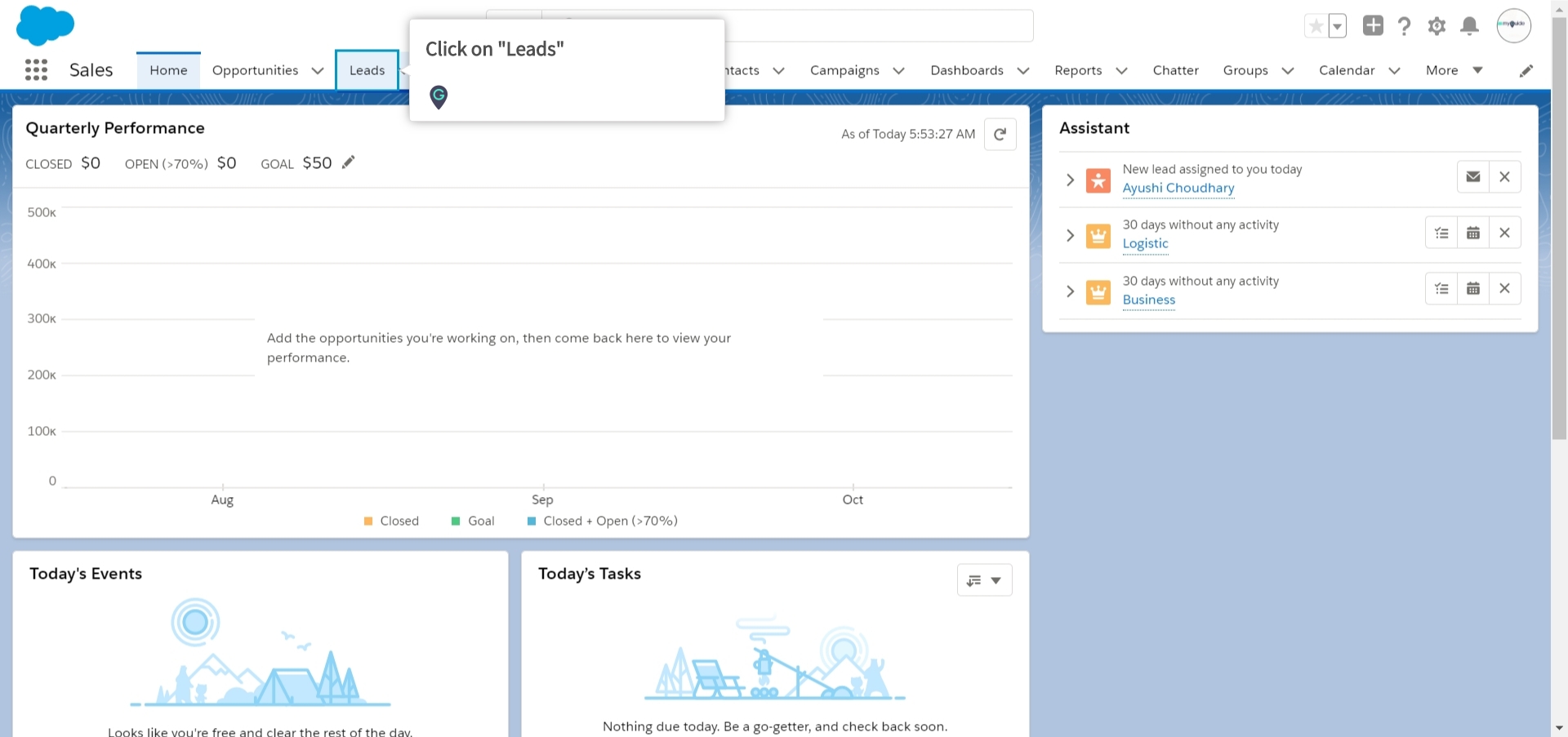Click the guide marker icon in tooltip
Viewport: 1568px width, 737px height.
click(x=439, y=97)
